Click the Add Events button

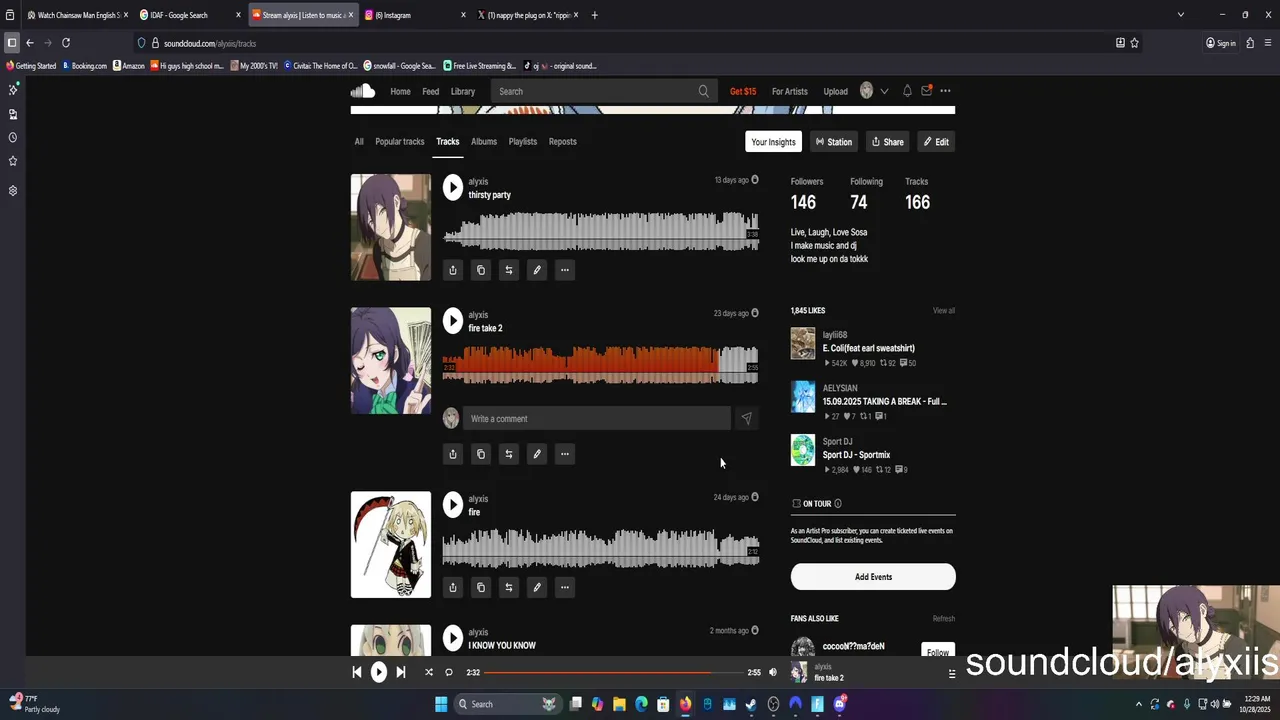[x=873, y=577]
